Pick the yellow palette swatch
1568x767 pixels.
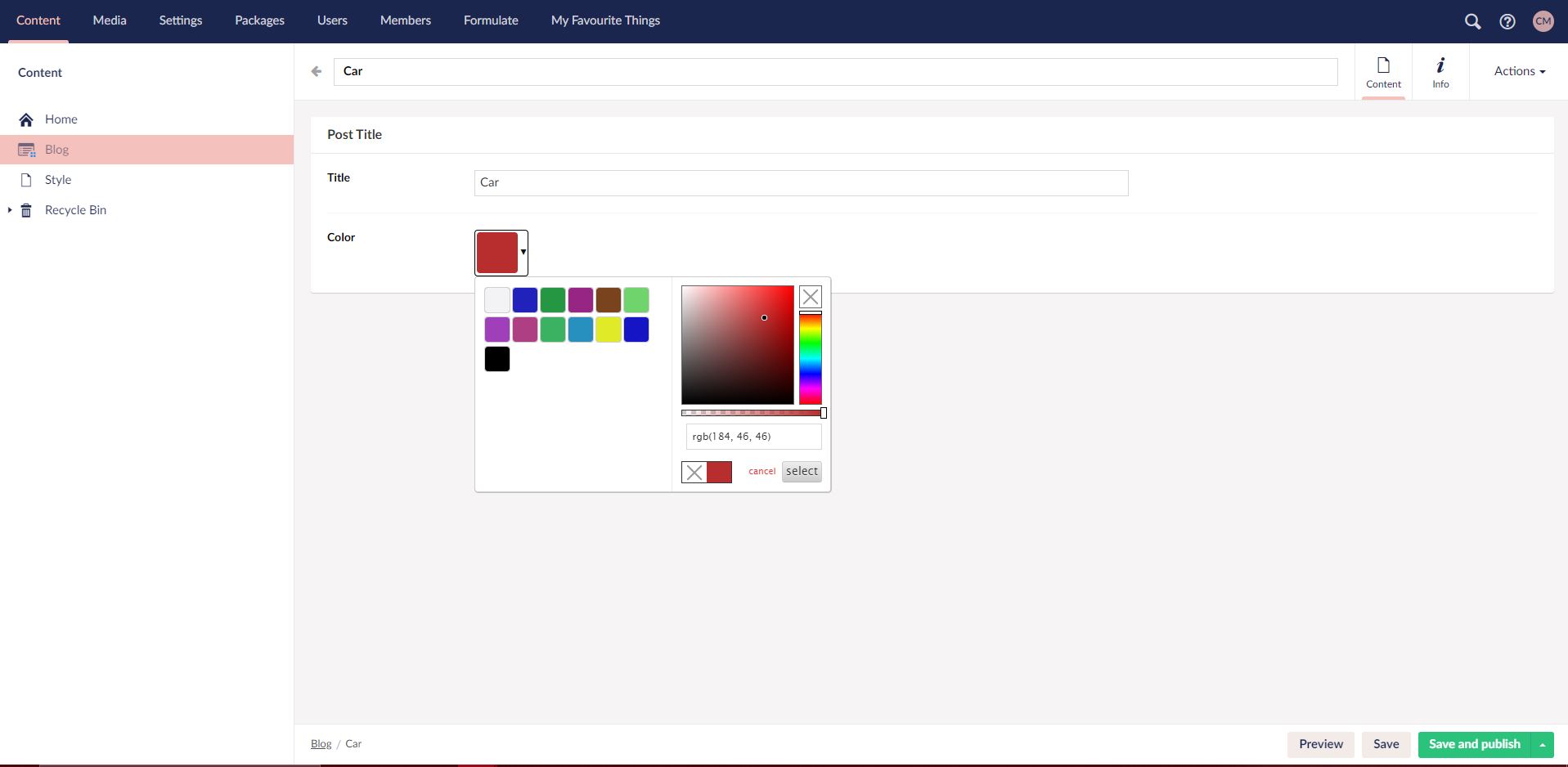[609, 330]
